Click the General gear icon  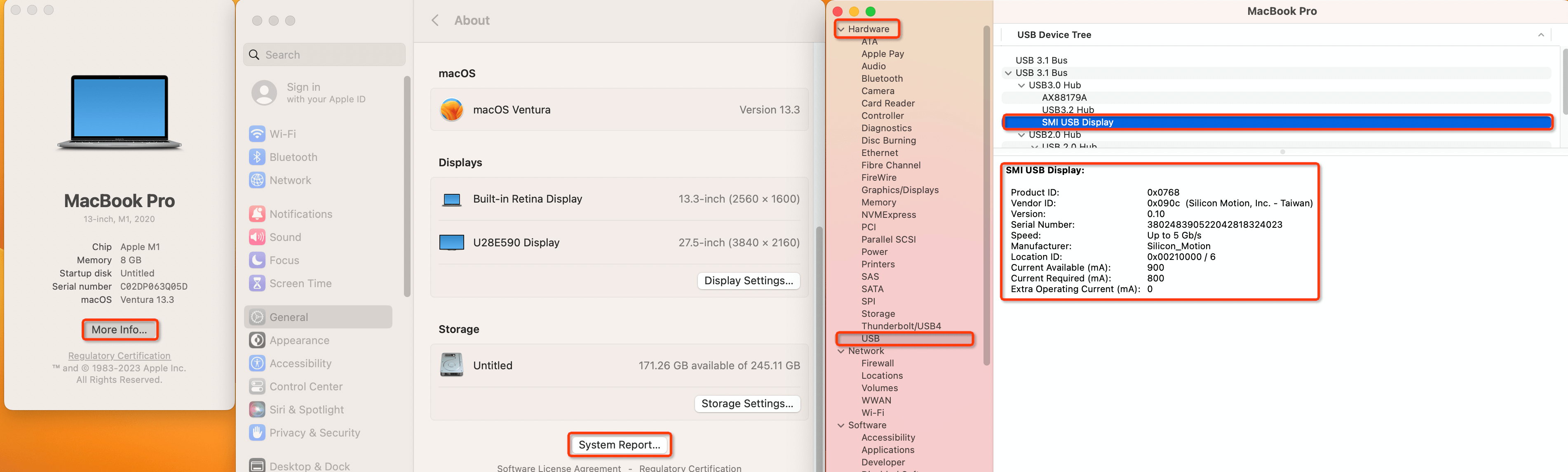point(257,317)
